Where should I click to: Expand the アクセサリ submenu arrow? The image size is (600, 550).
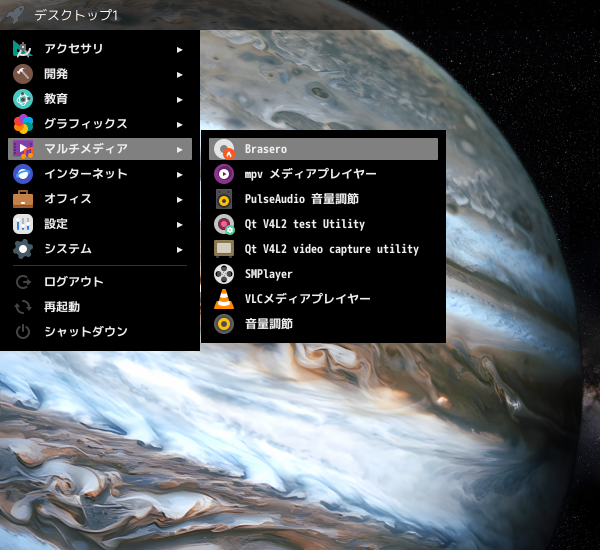tap(179, 49)
